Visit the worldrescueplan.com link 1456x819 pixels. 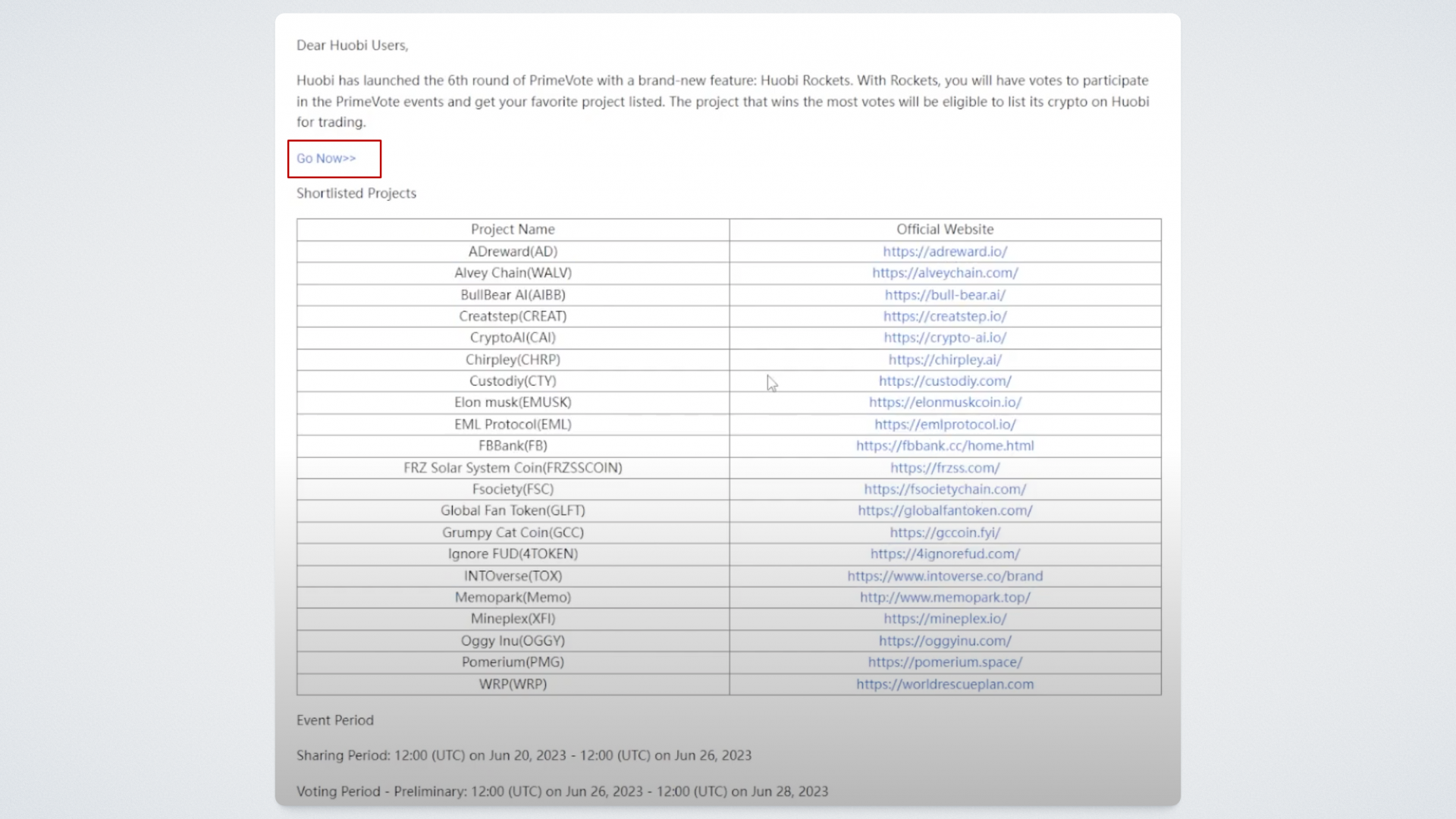945,684
